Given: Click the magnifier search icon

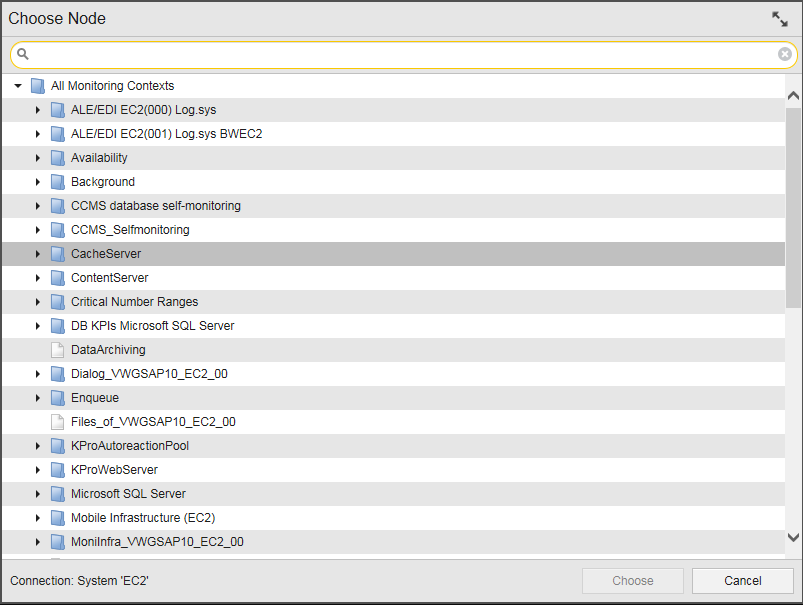Looking at the screenshot, I should [23, 54].
